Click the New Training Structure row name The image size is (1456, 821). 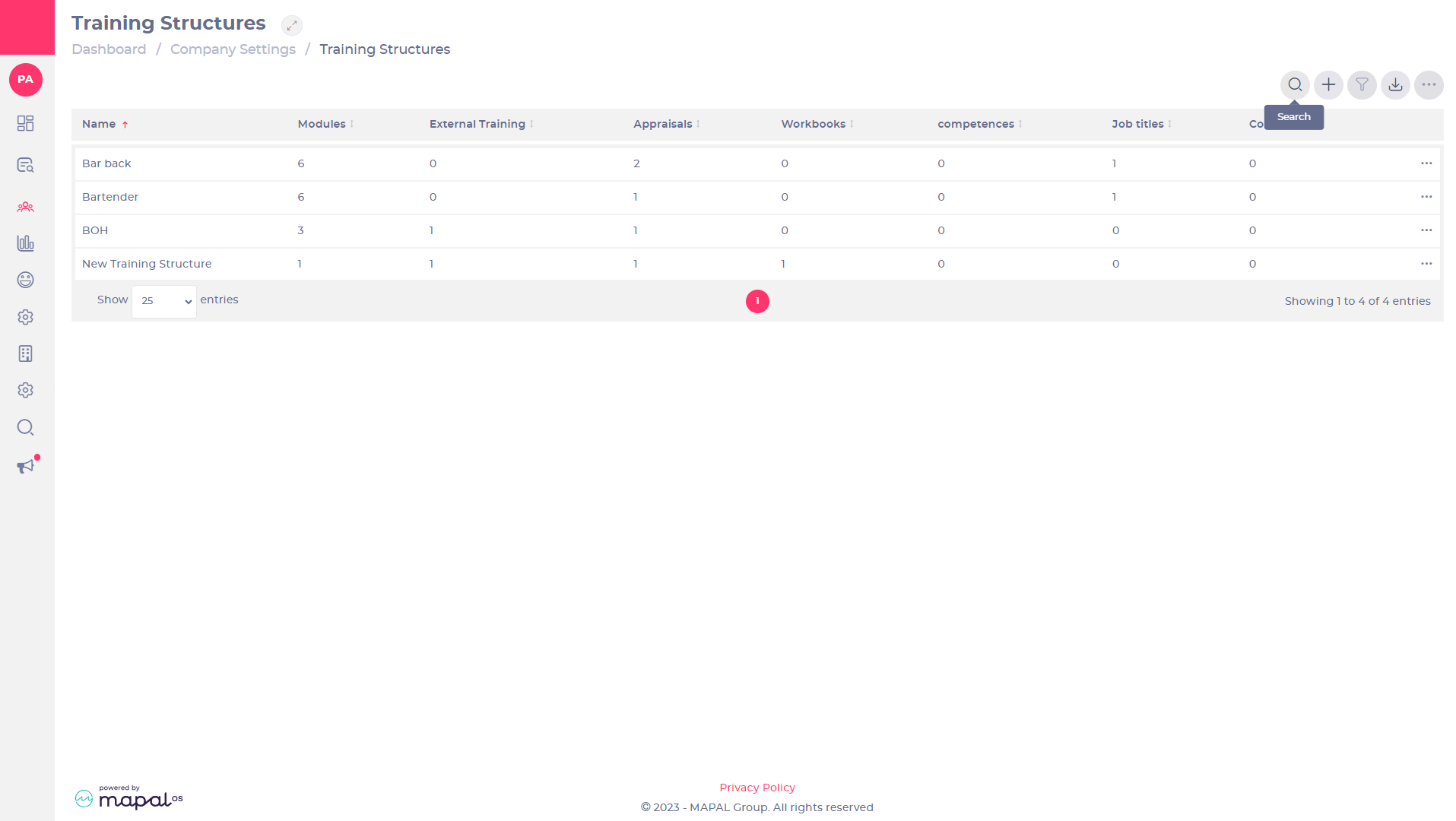[x=147, y=264]
